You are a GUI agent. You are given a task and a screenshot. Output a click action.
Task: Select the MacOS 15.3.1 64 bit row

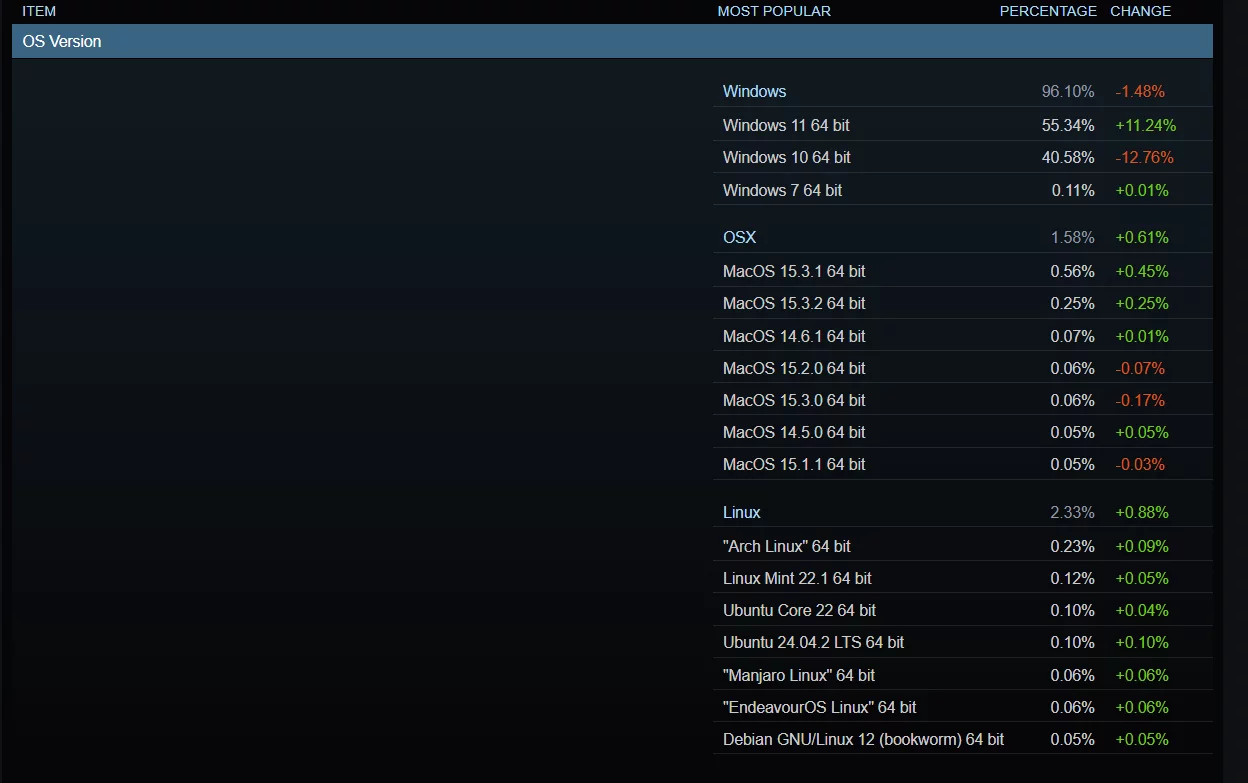point(963,271)
